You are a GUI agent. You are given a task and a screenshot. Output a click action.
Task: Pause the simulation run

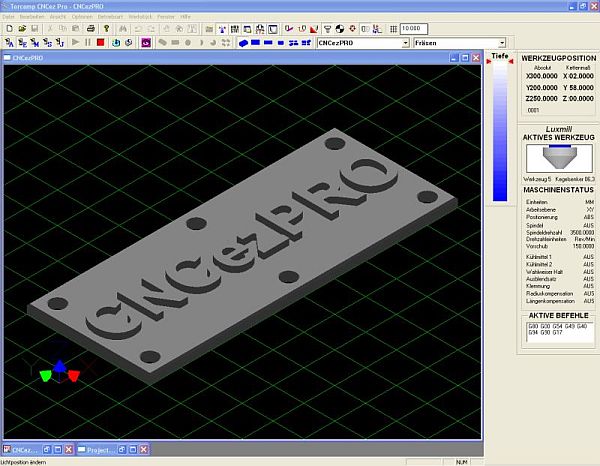88,43
